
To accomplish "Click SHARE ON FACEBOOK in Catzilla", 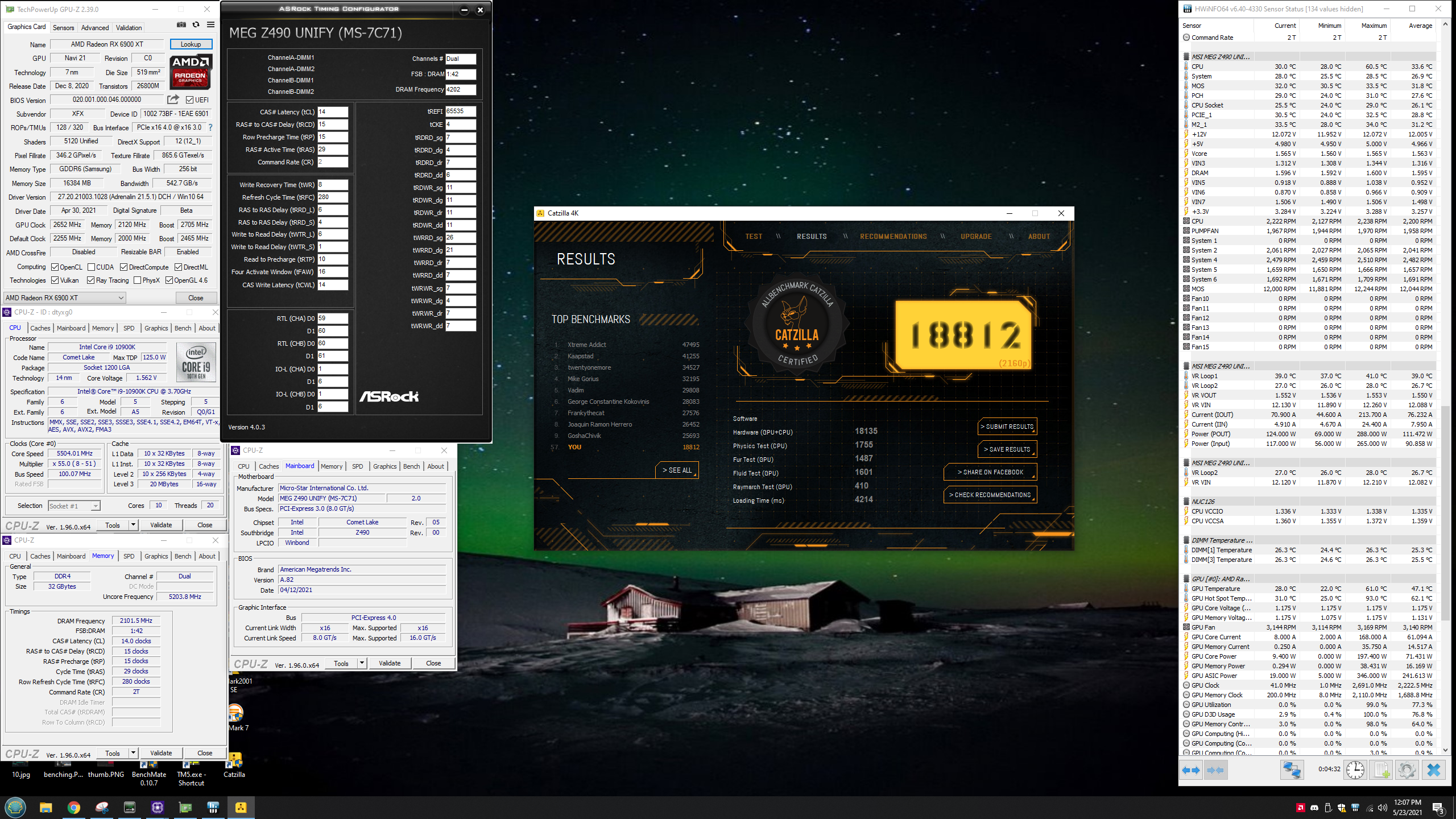I will (x=990, y=472).
